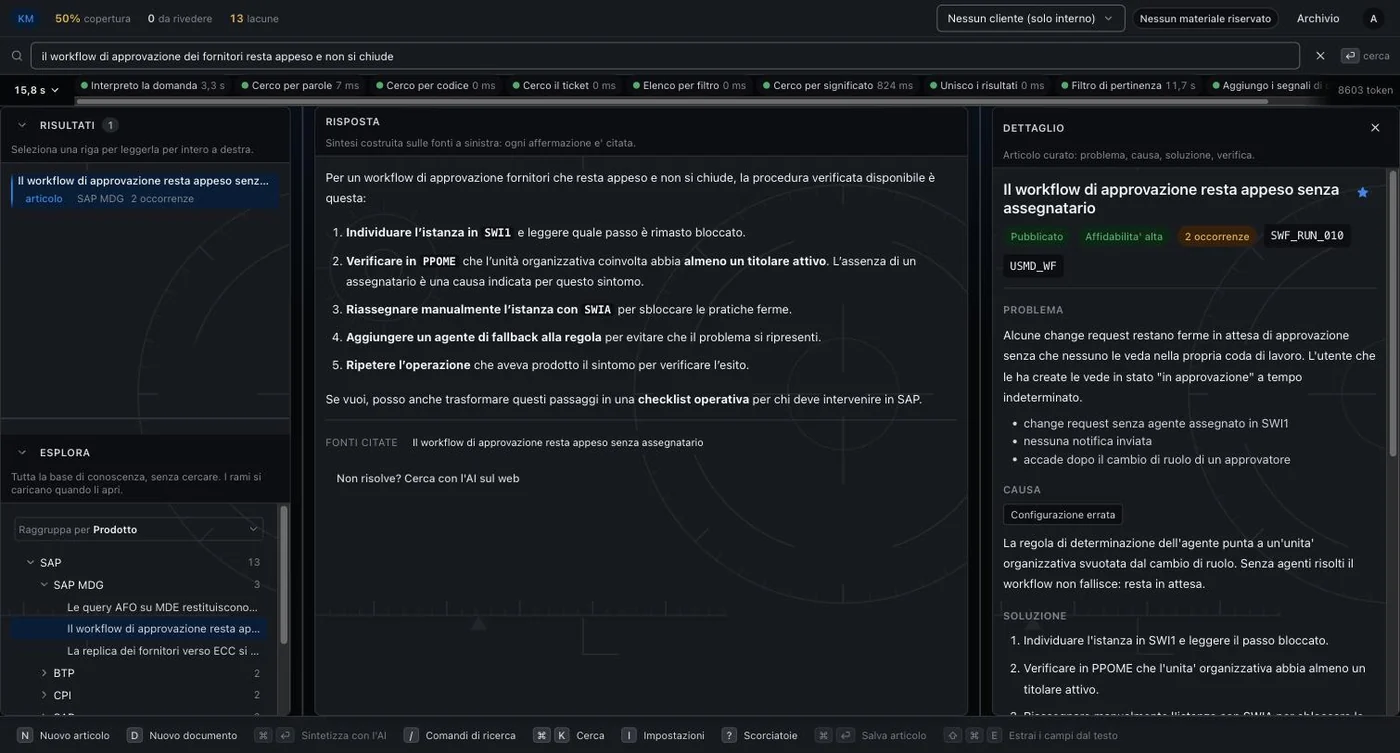The image size is (1400, 753).
Task: Open the 'Impostazioni' settings label
Action: [x=674, y=735]
